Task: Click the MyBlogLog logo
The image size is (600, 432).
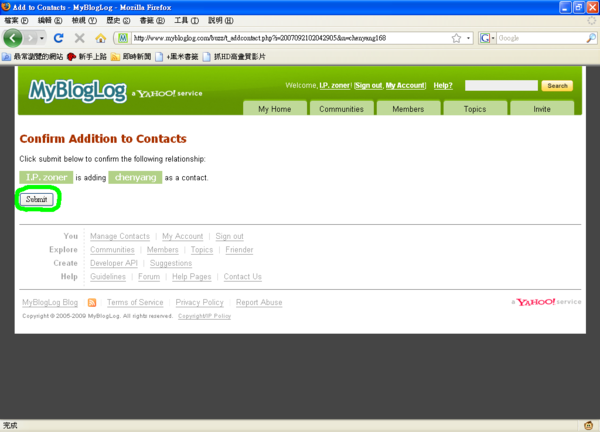Action: coord(77,91)
